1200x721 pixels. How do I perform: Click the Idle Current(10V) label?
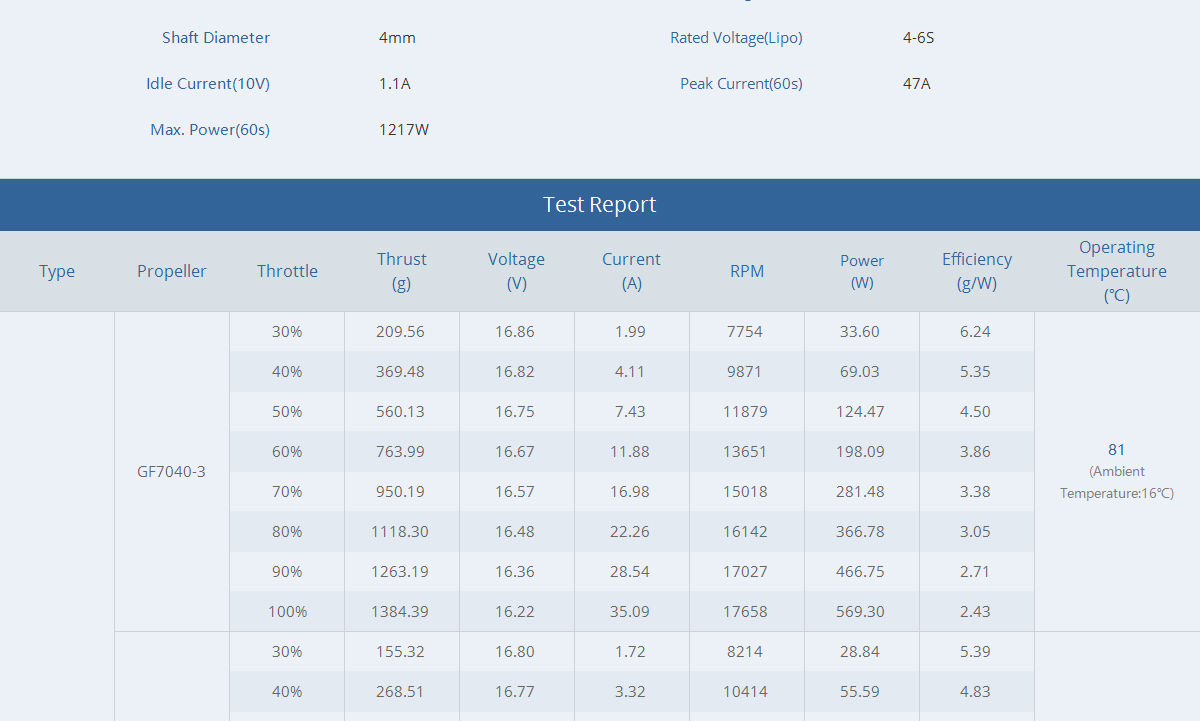[x=208, y=84]
